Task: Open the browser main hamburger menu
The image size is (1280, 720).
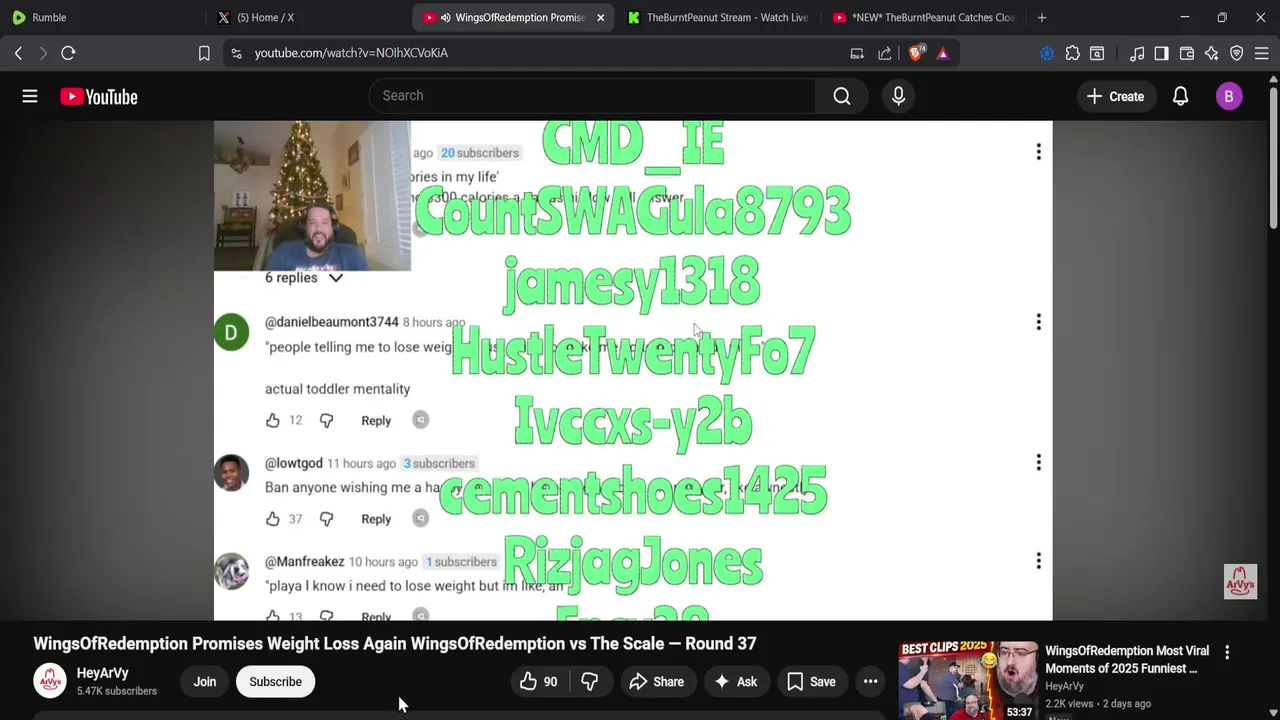Action: click(x=1261, y=53)
